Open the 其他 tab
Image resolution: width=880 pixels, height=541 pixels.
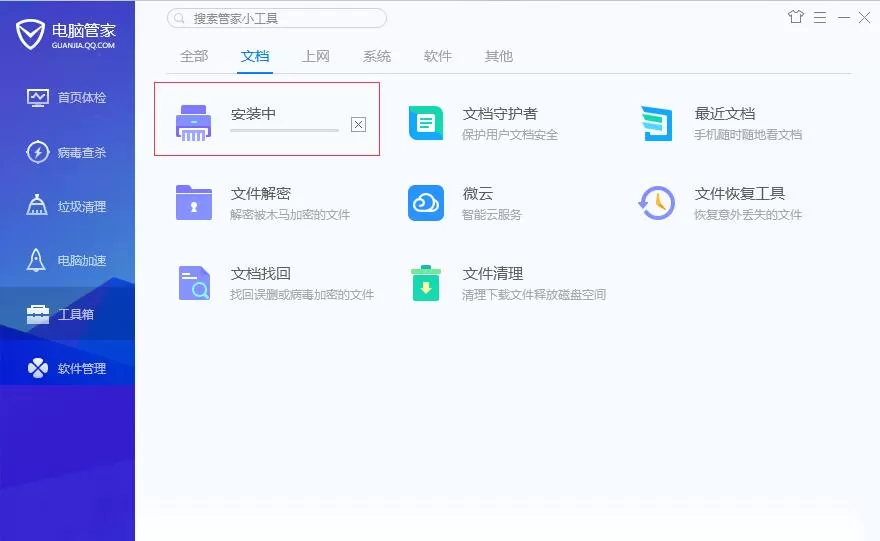(498, 56)
